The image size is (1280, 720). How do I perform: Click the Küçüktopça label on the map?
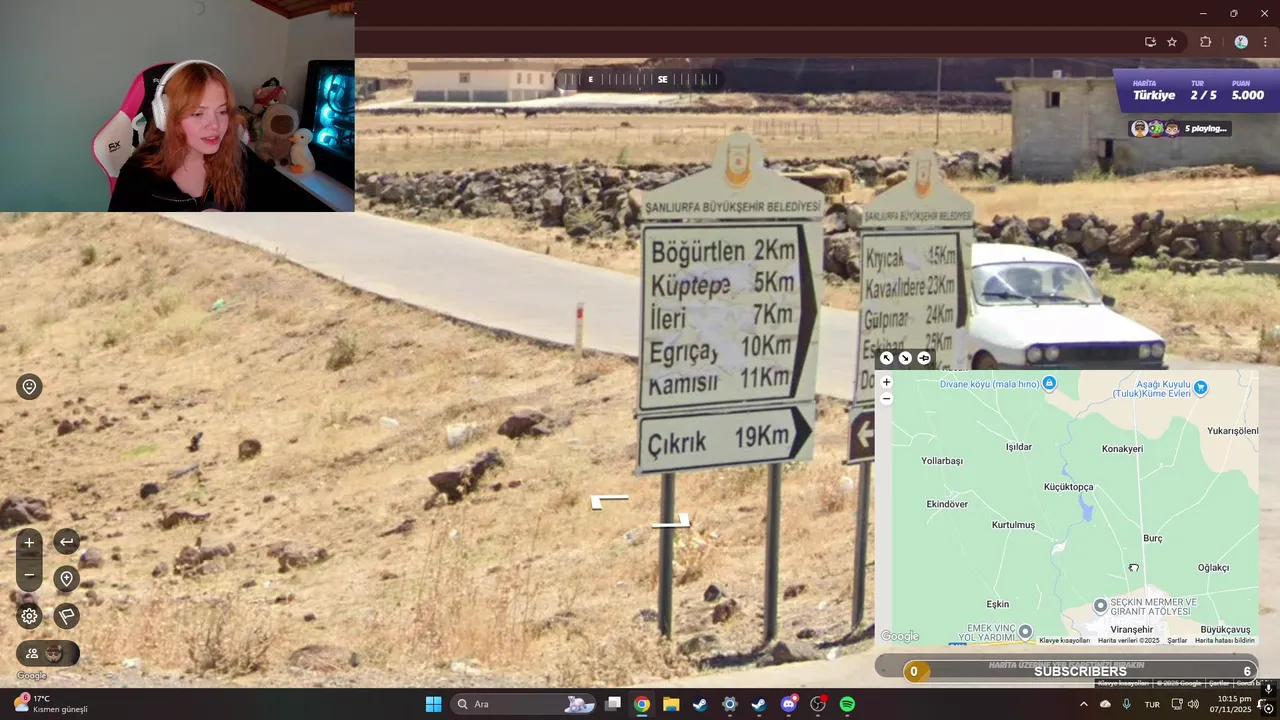(x=1068, y=487)
